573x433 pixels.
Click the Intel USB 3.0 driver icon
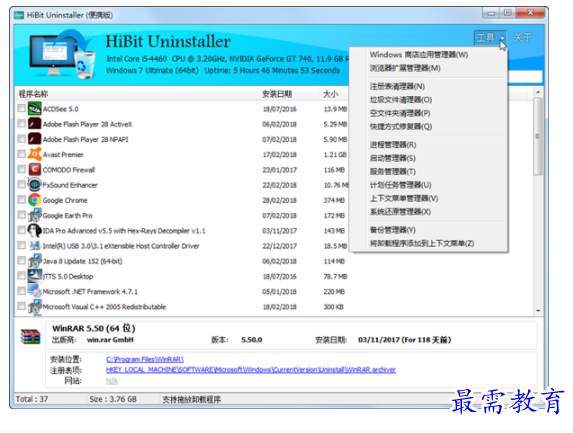(35, 246)
